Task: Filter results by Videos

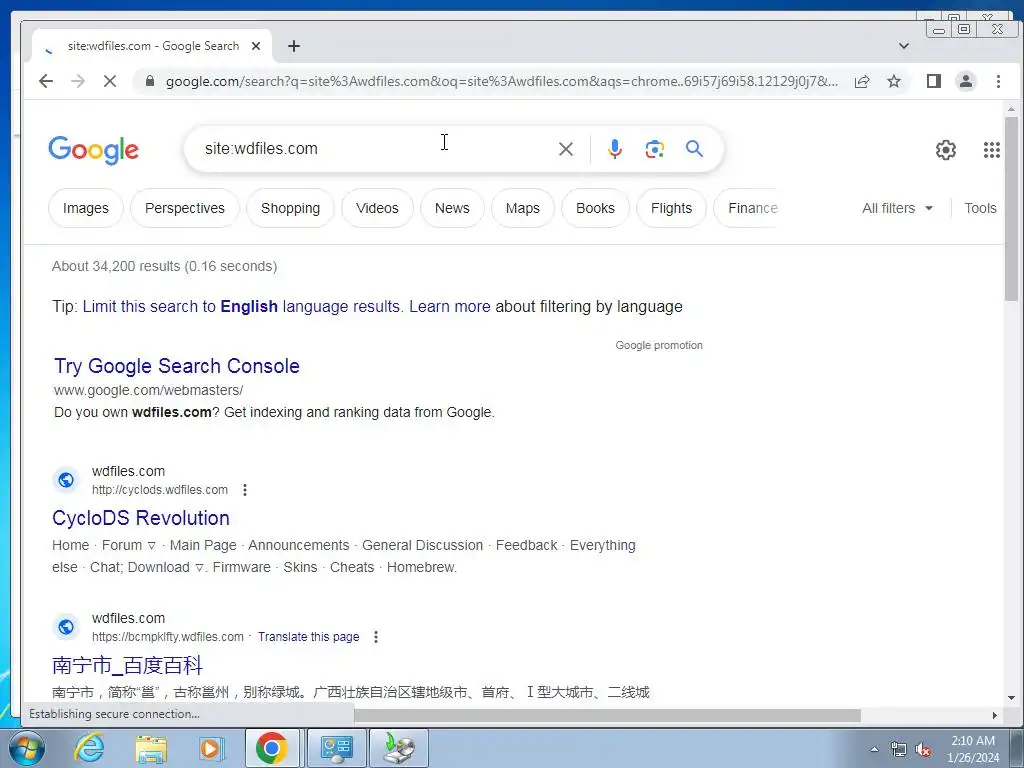Action: pos(377,208)
